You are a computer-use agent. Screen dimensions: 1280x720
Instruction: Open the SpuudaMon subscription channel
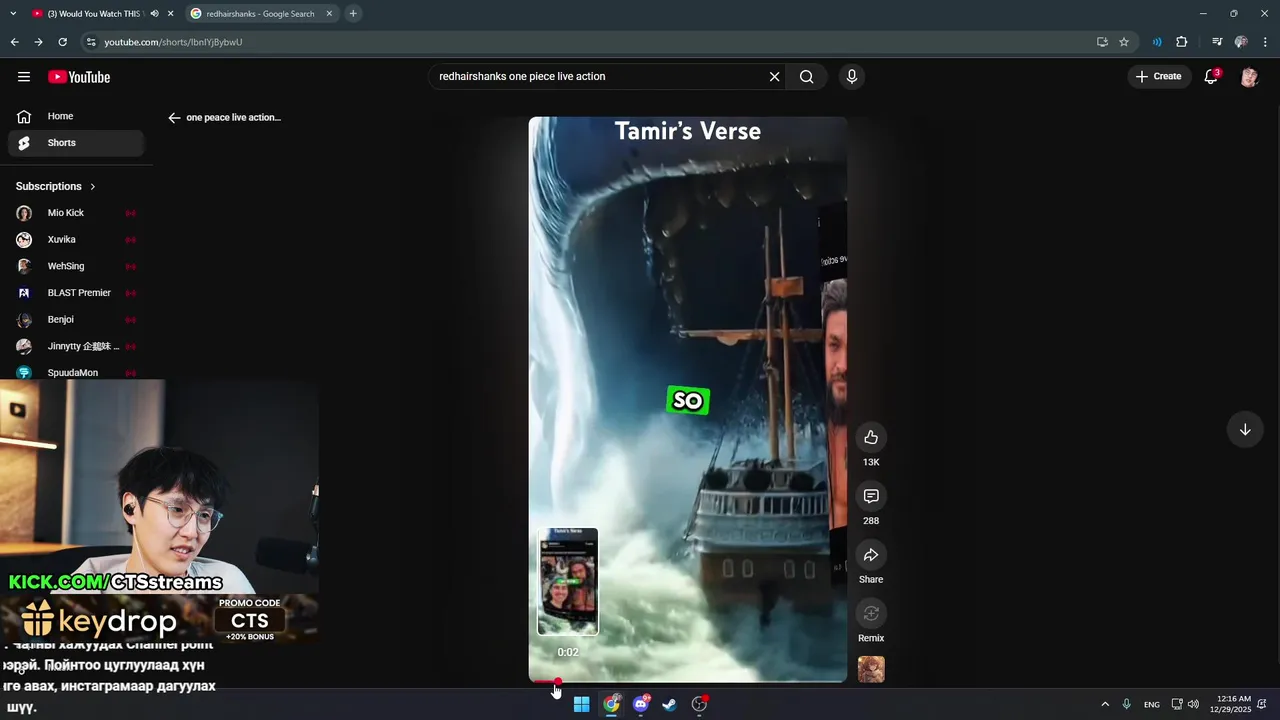tap(75, 372)
